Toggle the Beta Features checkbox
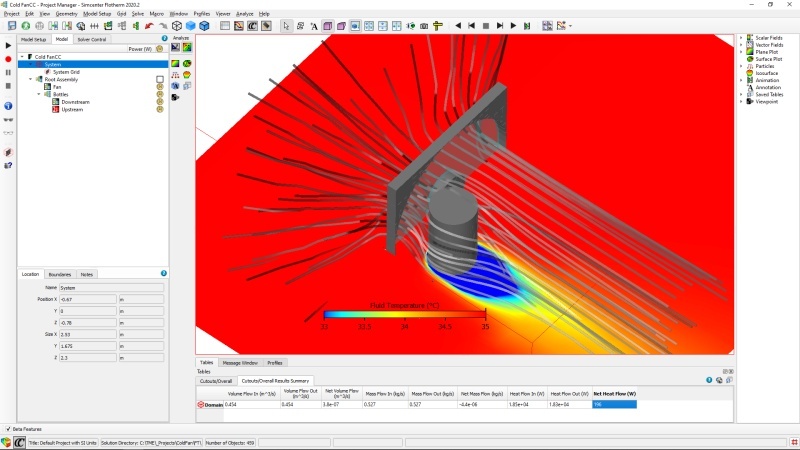This screenshot has height=450, width=800. (6, 428)
